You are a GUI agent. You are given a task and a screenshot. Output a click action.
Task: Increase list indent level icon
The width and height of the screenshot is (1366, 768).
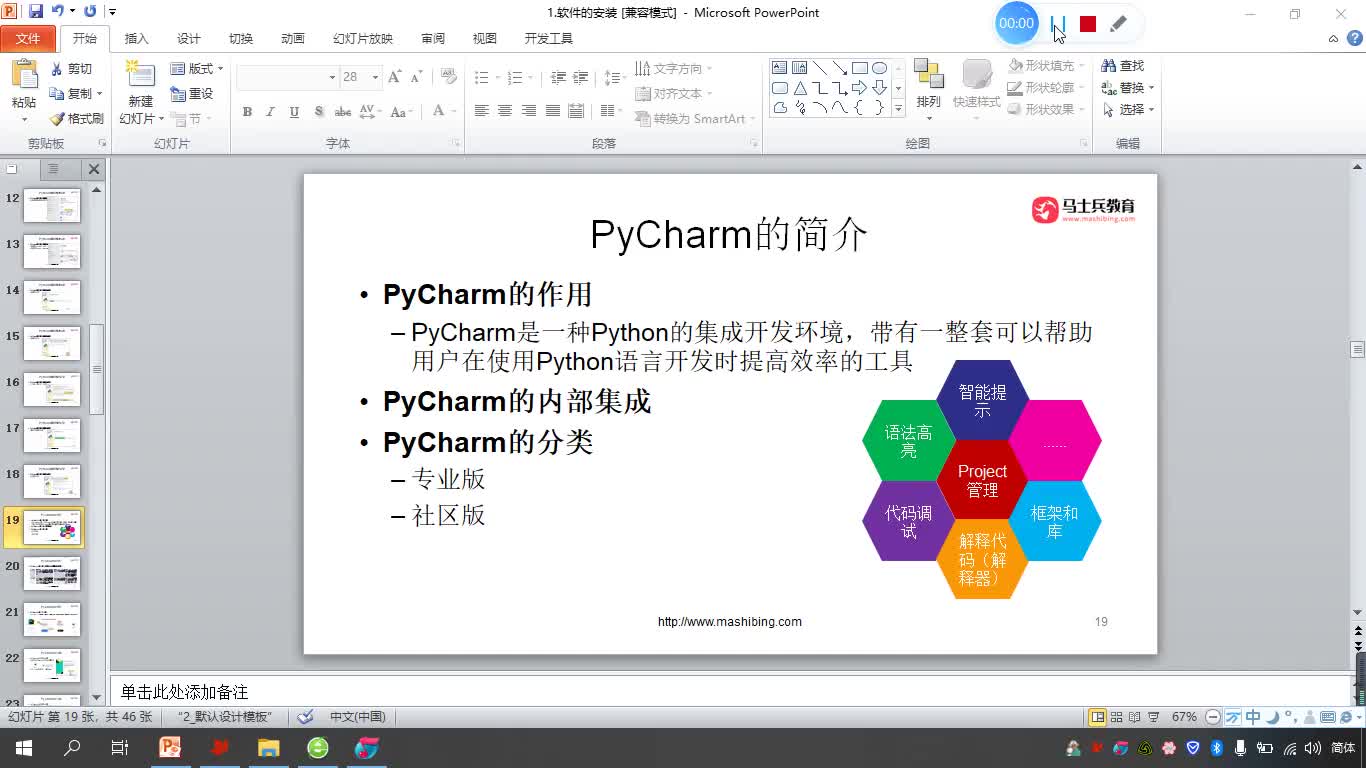point(582,77)
